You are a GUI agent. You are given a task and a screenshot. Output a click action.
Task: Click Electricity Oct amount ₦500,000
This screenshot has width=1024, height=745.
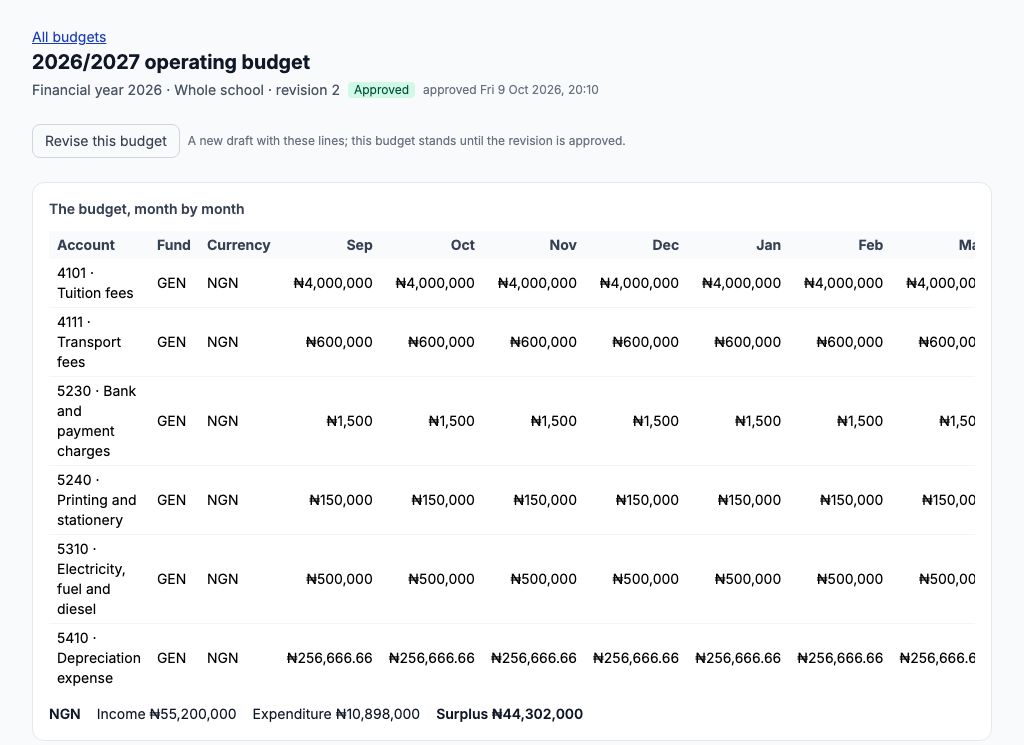pyautogui.click(x=441, y=579)
